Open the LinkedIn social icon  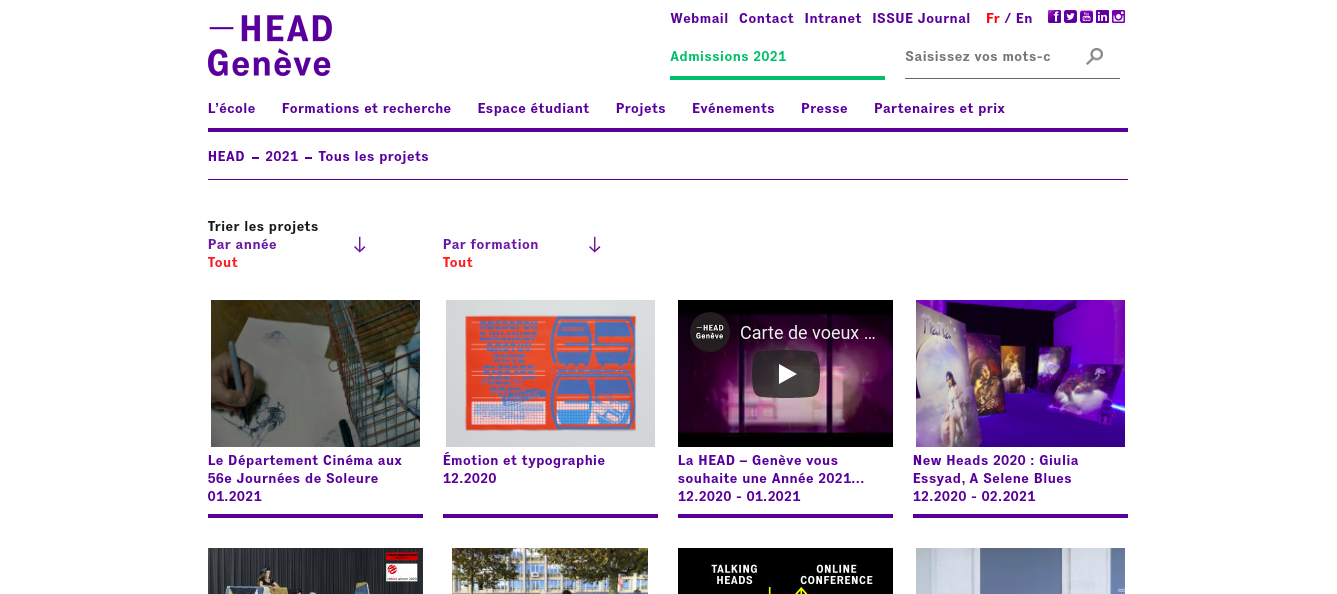coord(1102,17)
